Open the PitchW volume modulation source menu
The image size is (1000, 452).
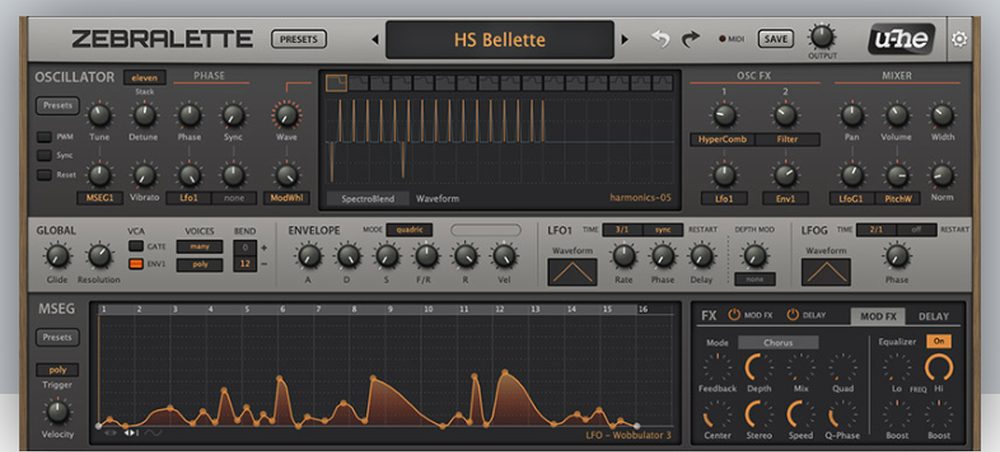(x=897, y=198)
